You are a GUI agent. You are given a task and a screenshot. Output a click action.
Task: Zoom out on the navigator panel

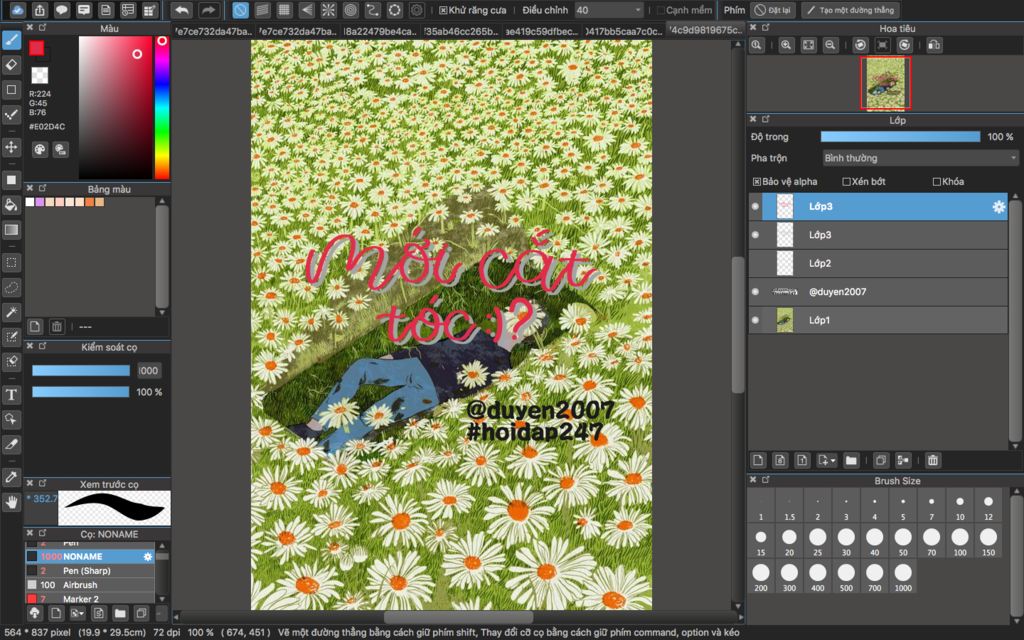tap(830, 45)
